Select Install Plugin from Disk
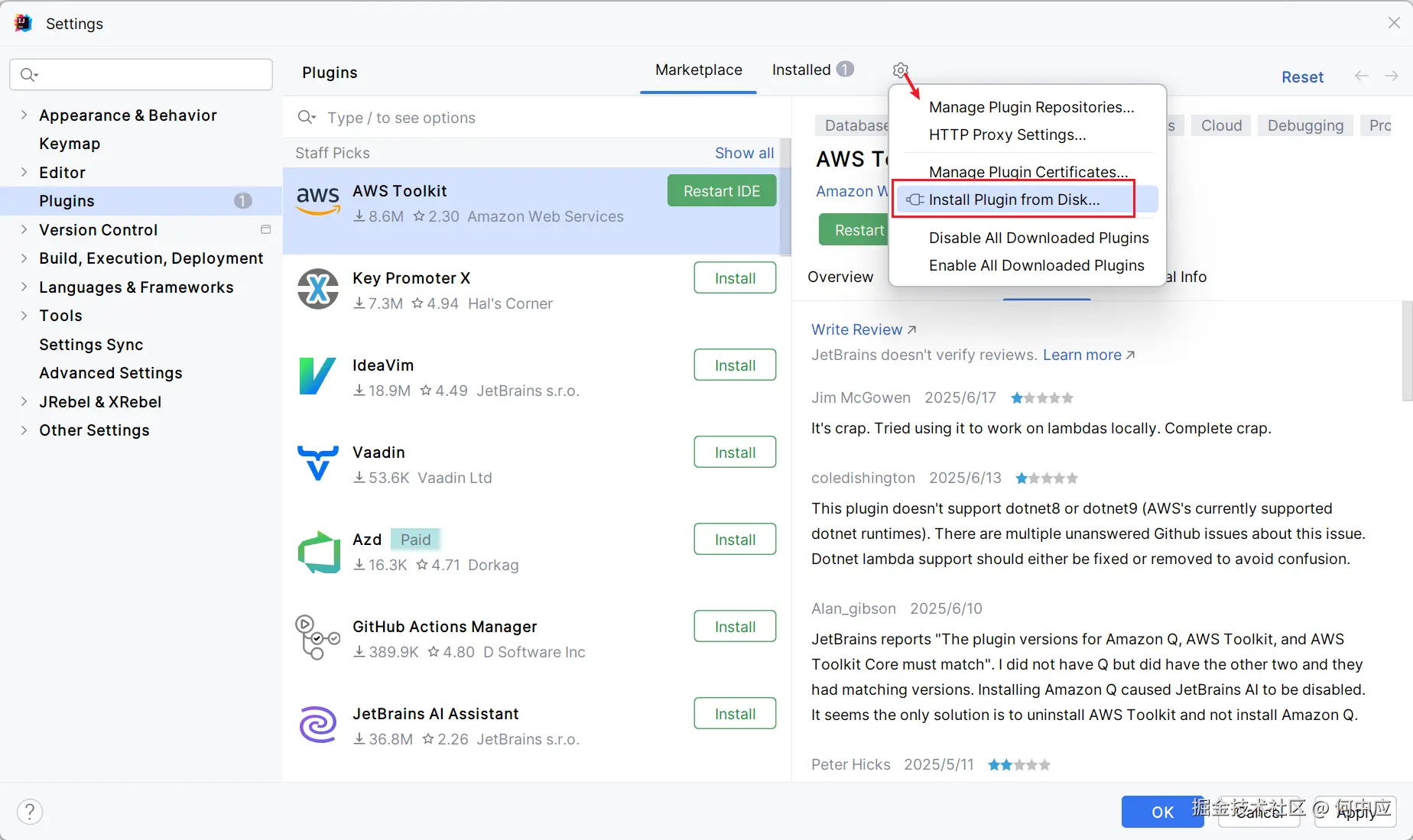Viewport: 1413px width, 840px height. [x=1027, y=199]
